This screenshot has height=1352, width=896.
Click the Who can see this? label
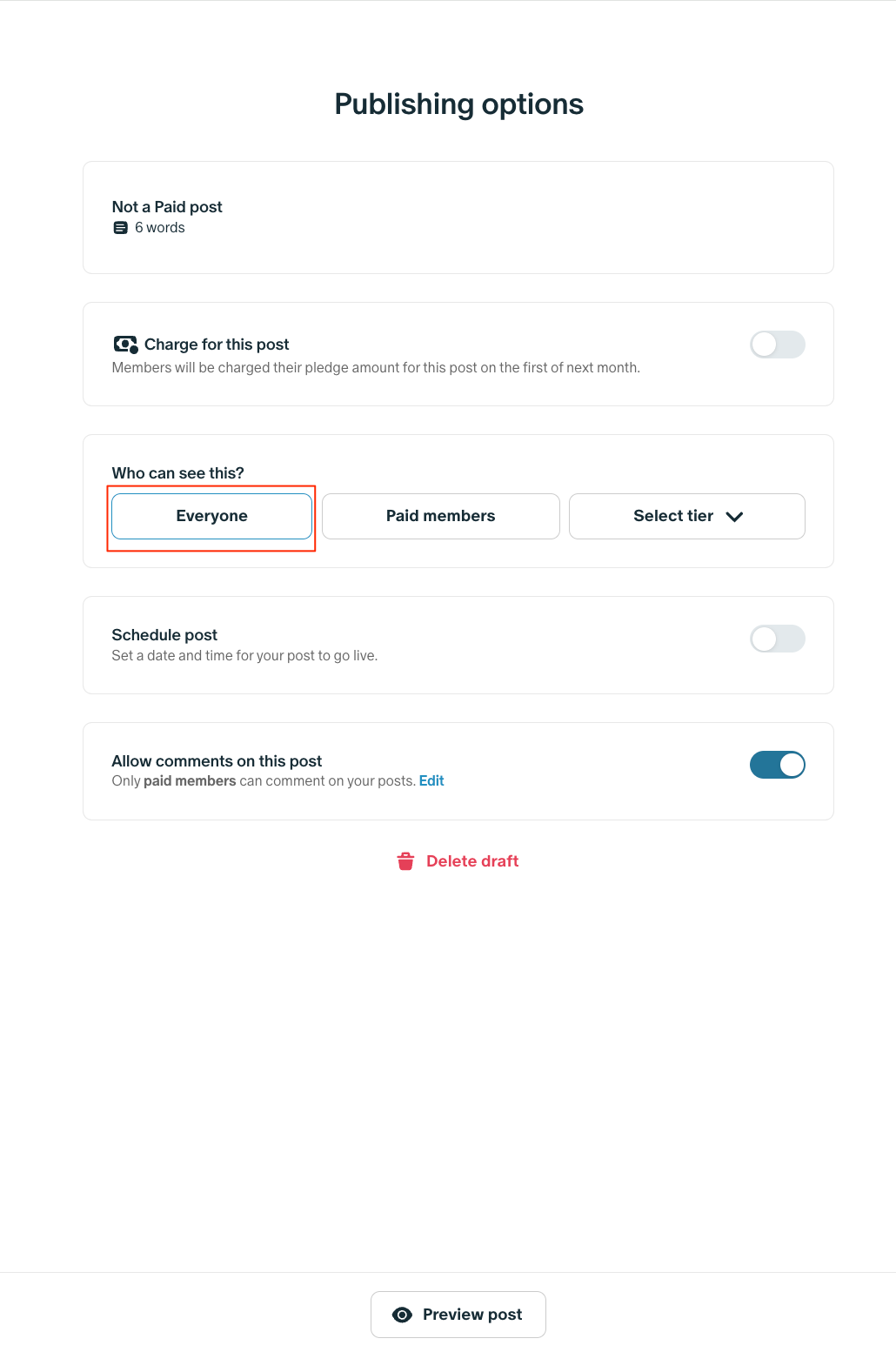pyautogui.click(x=177, y=473)
